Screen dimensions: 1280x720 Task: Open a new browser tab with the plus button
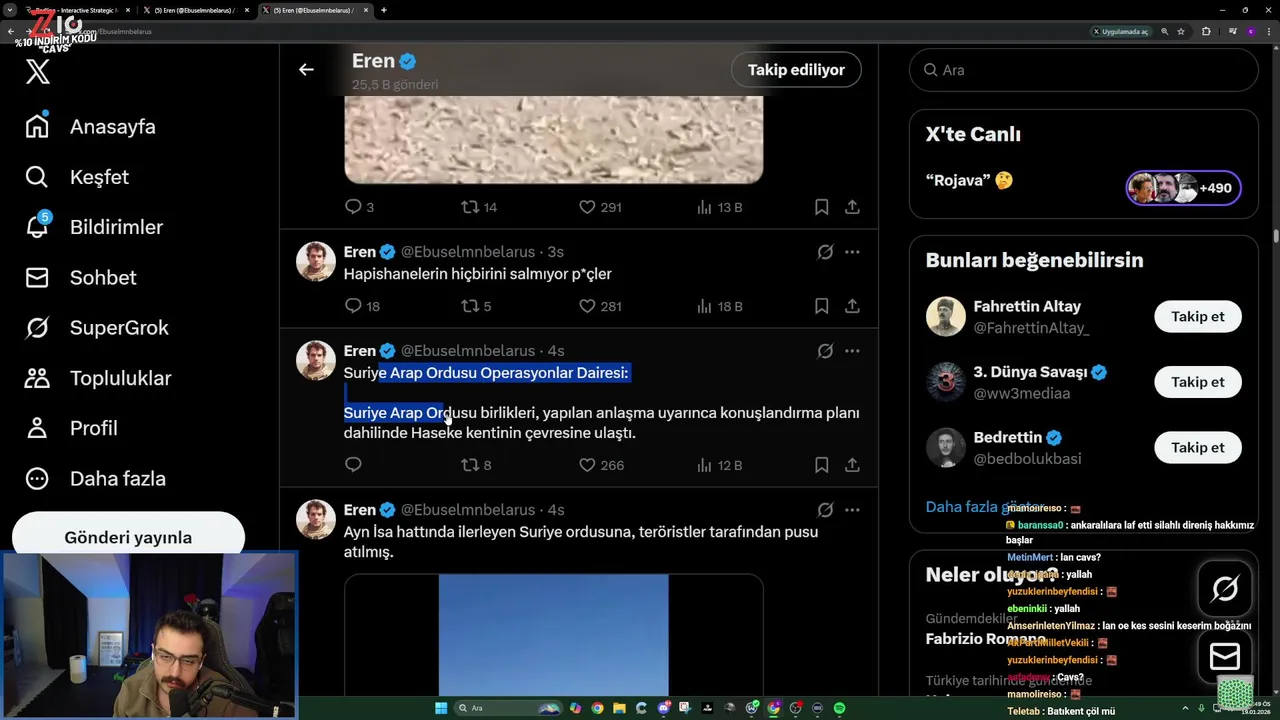(384, 10)
